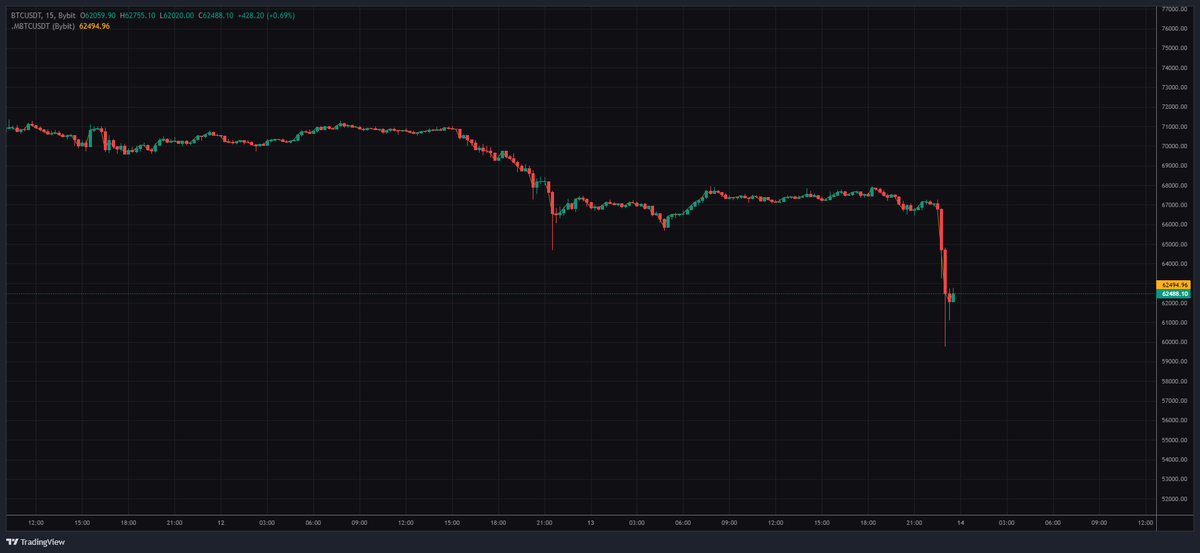Click the 73000.00 price axis label

pyautogui.click(x=1174, y=87)
